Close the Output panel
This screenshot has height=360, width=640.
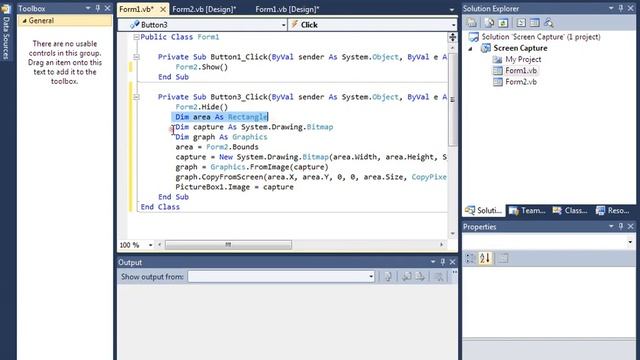click(452, 262)
